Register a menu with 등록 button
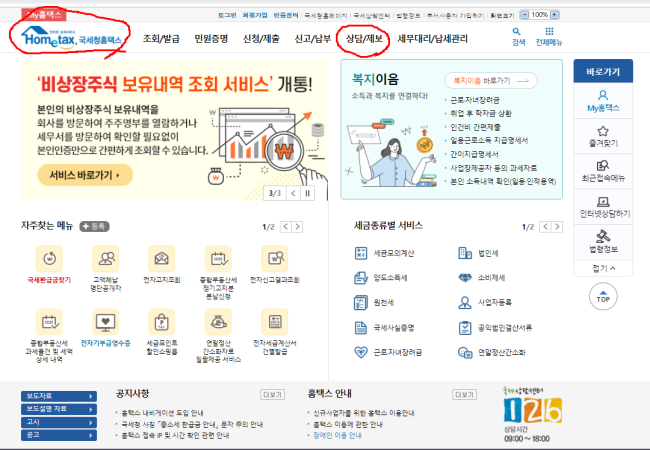The width and height of the screenshot is (650, 450). [95, 226]
